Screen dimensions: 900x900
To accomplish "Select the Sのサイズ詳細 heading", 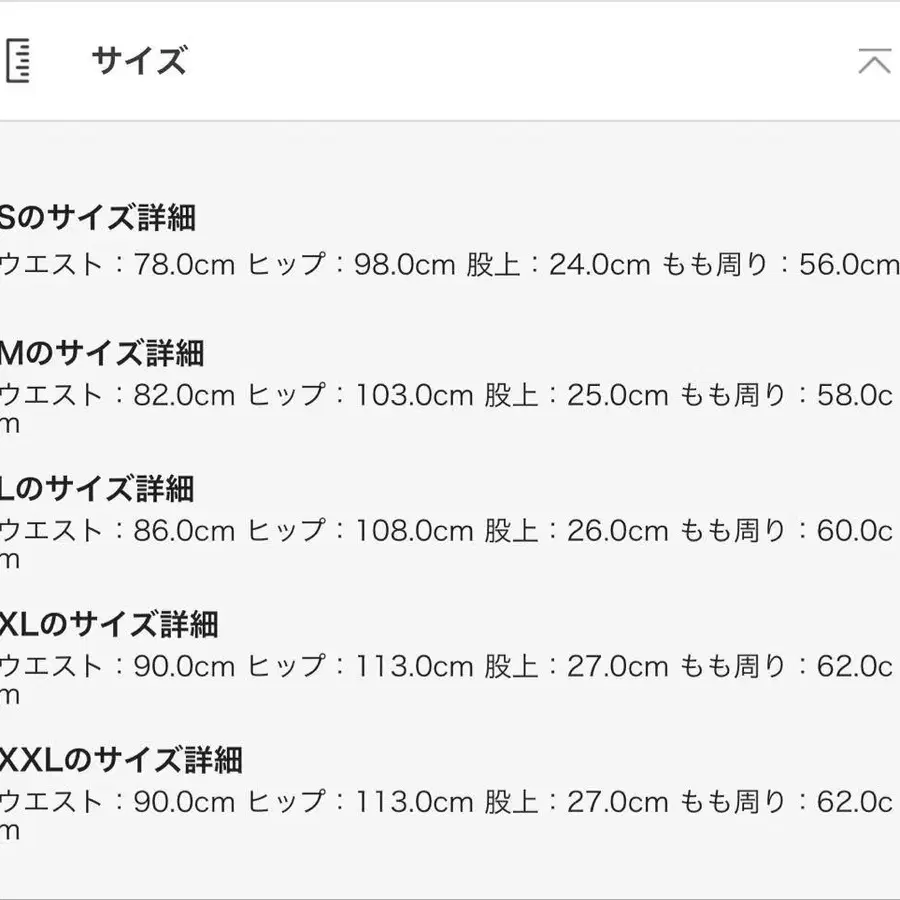I will tap(100, 218).
